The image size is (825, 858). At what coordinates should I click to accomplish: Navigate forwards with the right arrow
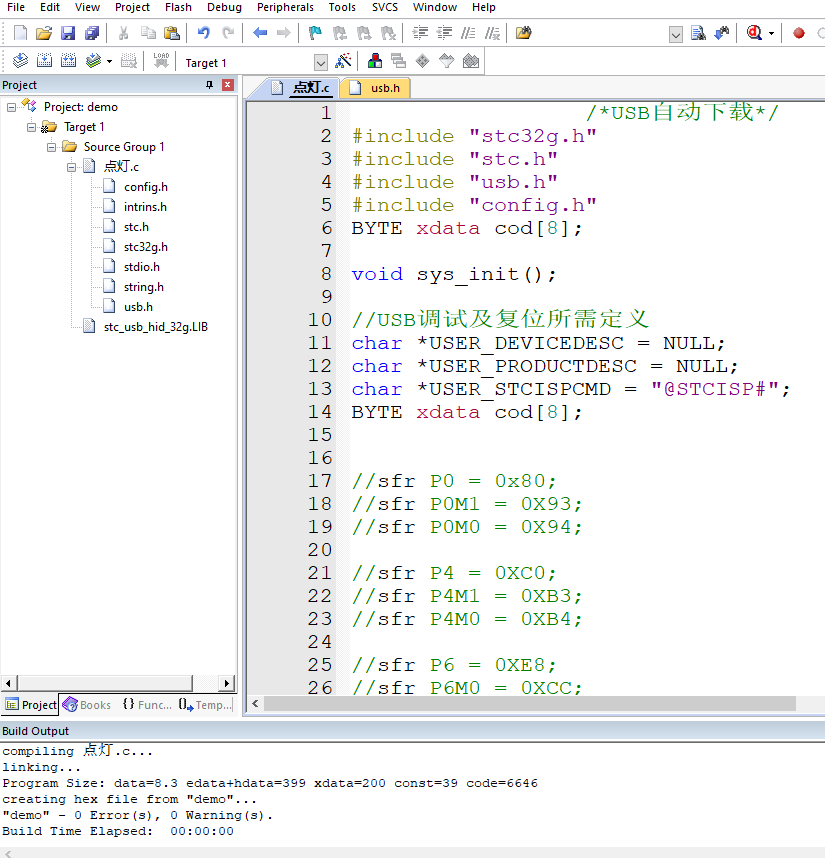[283, 33]
